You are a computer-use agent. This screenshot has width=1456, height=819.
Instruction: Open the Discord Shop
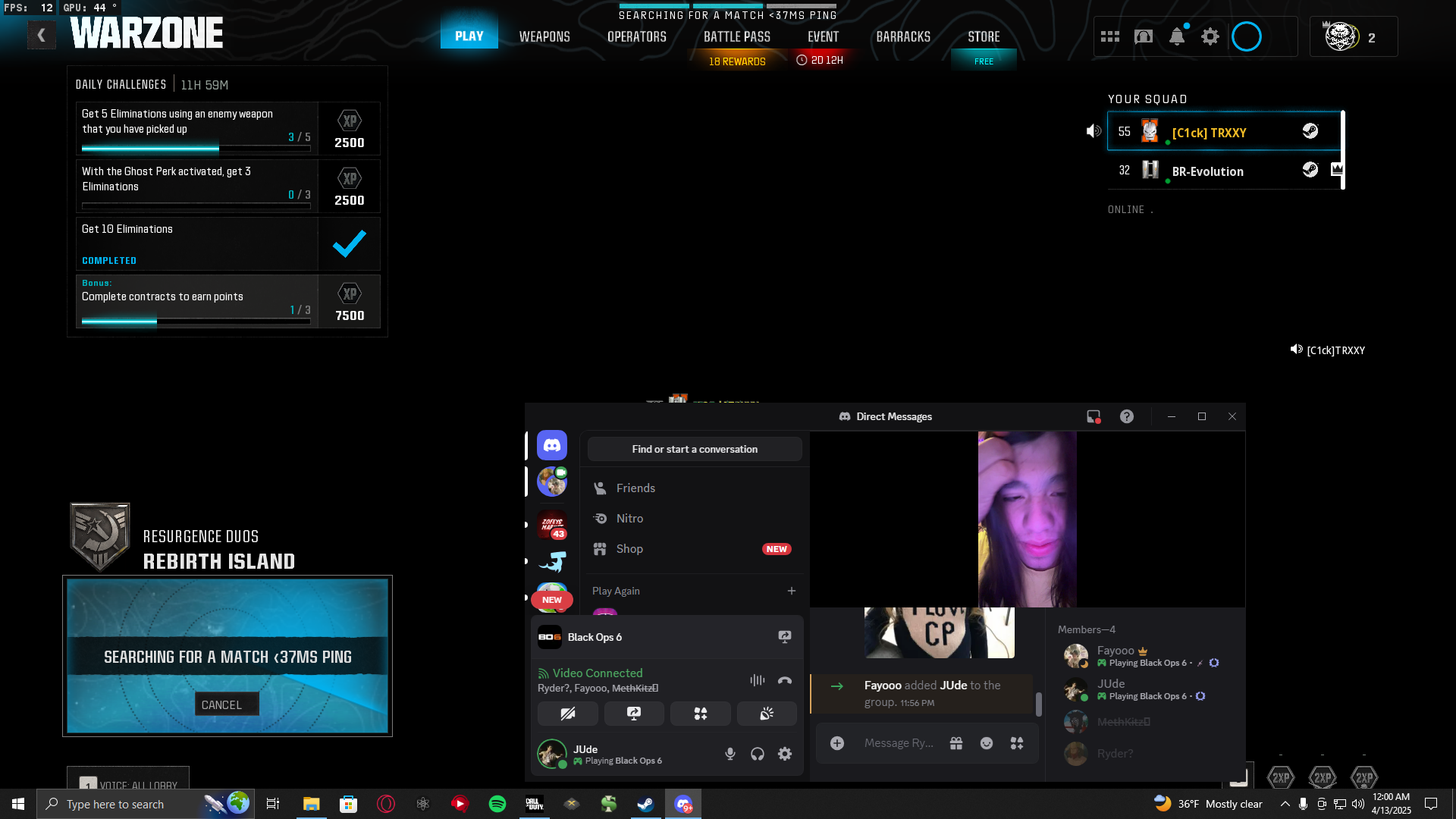695,548
